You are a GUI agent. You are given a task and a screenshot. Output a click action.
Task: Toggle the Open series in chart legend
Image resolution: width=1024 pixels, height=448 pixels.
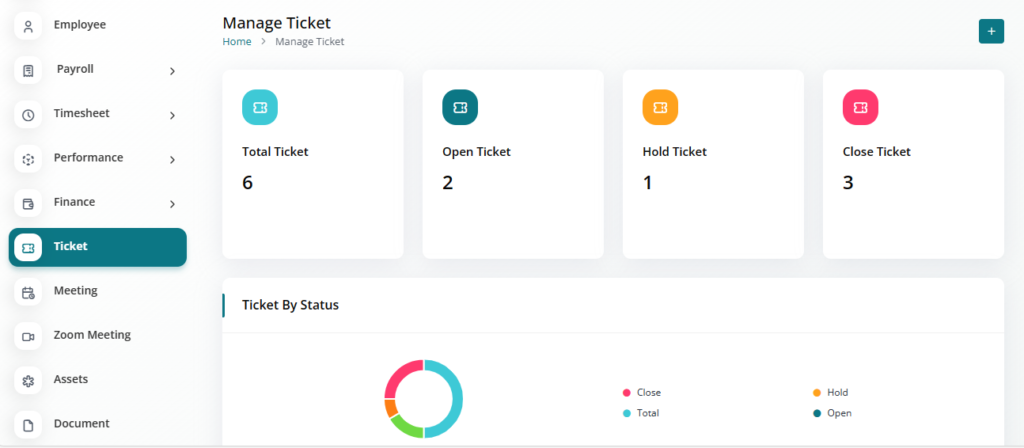click(837, 413)
